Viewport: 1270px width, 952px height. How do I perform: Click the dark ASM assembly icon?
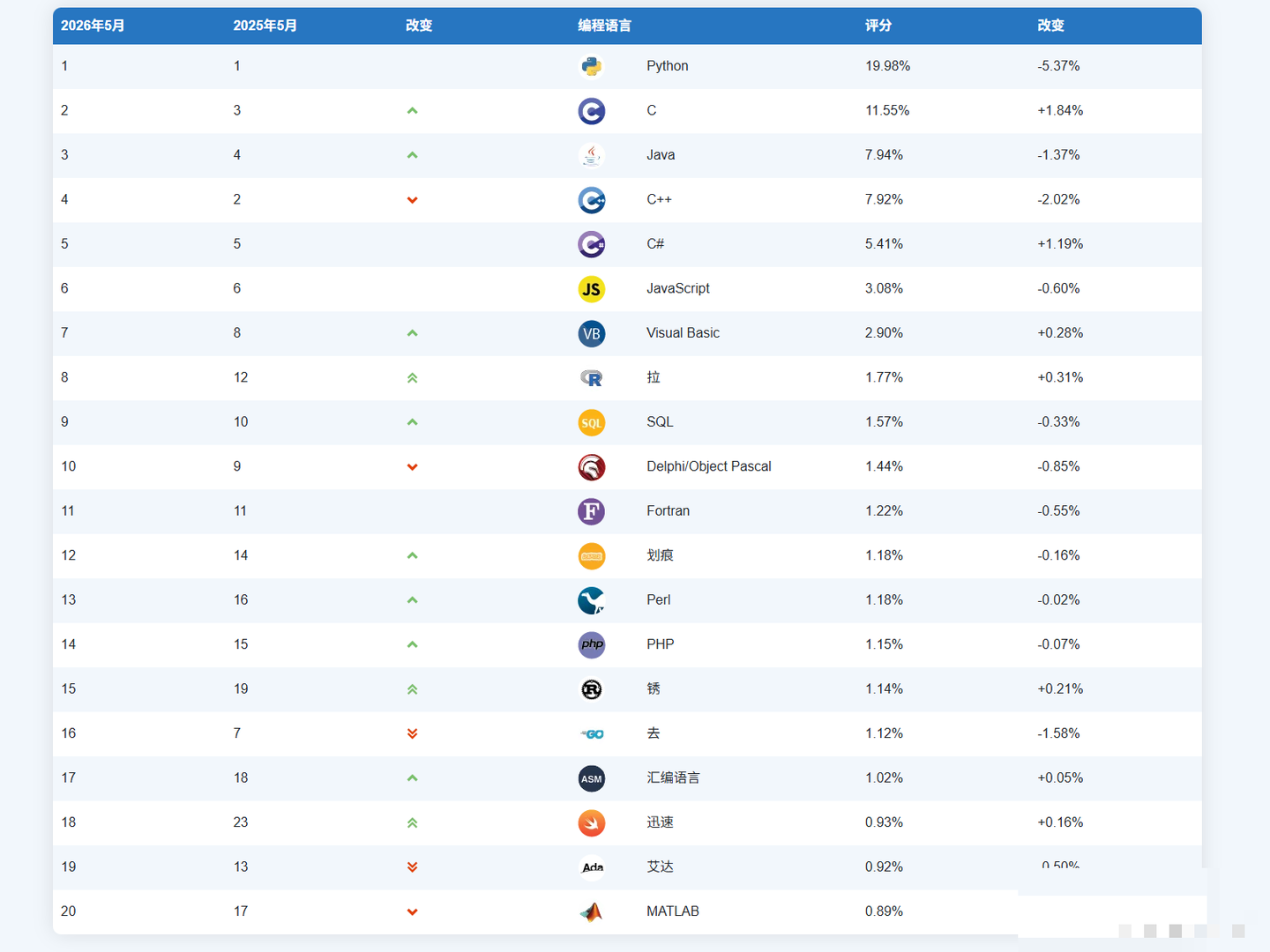point(592,778)
